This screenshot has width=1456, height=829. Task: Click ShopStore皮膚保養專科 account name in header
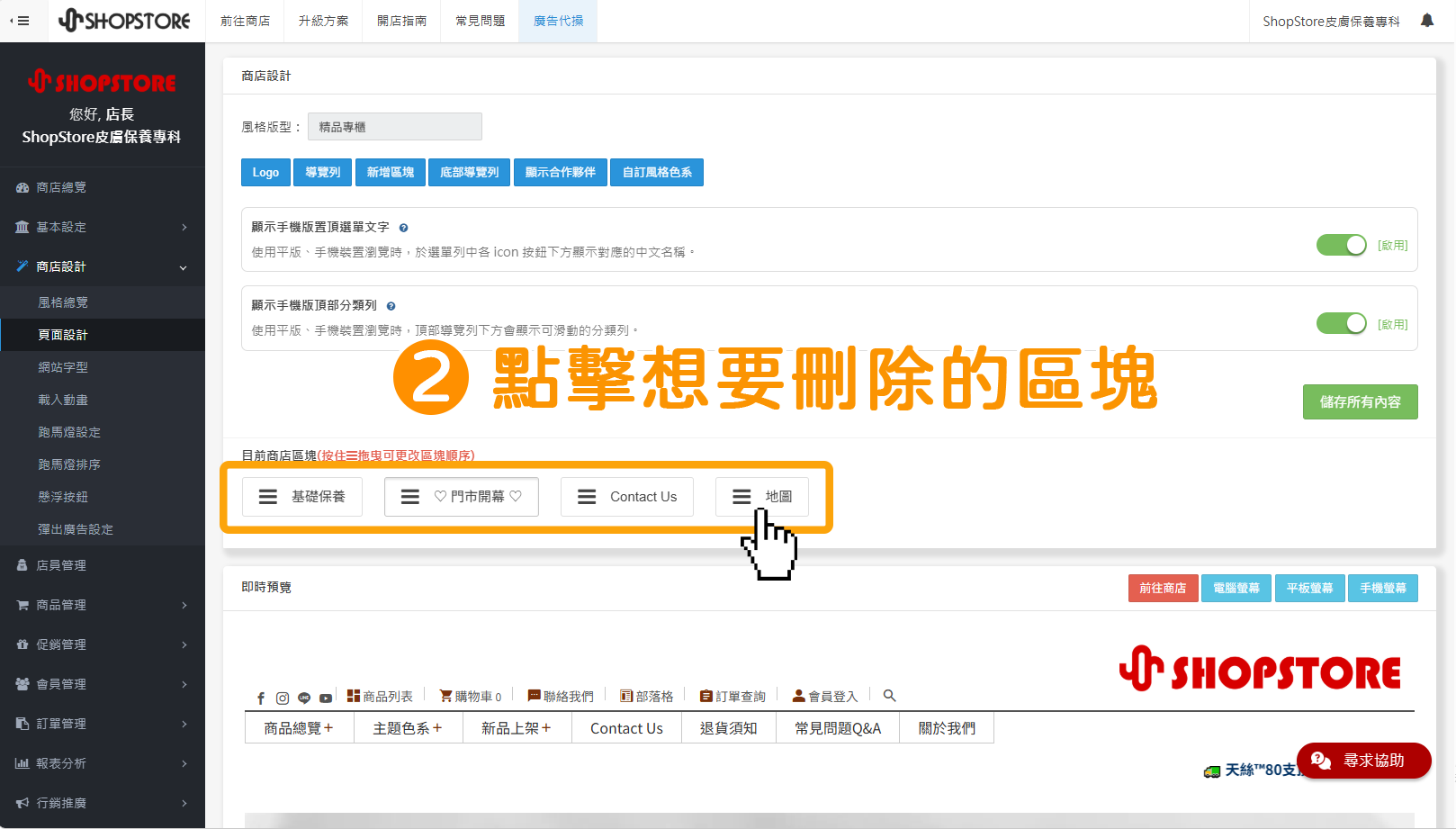click(1331, 21)
